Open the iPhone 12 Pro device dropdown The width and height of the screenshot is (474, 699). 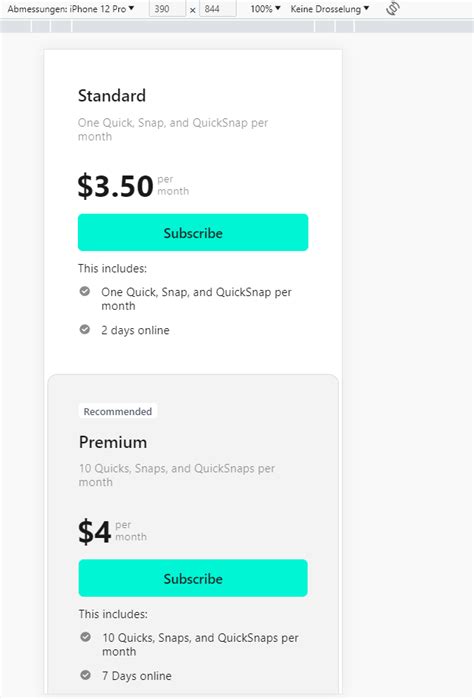[71, 8]
